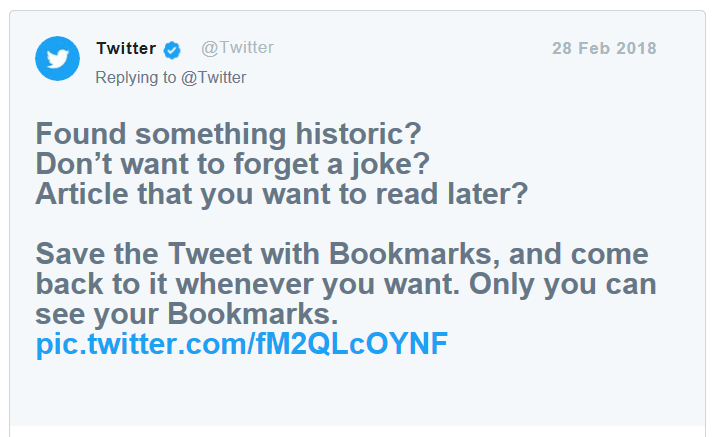Click the "Replying to" label text
This screenshot has width=717, height=437.
point(136,77)
